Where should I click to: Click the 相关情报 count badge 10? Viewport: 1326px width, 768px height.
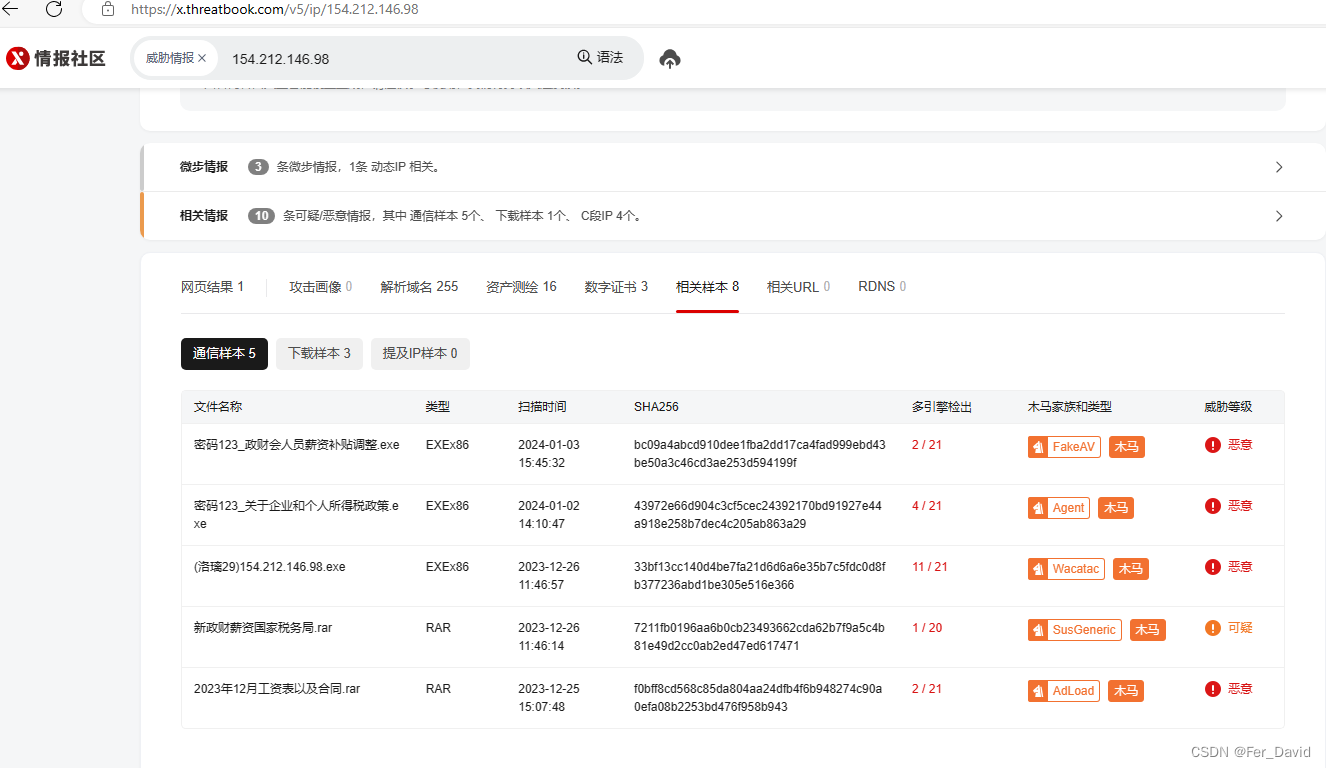coord(261,216)
